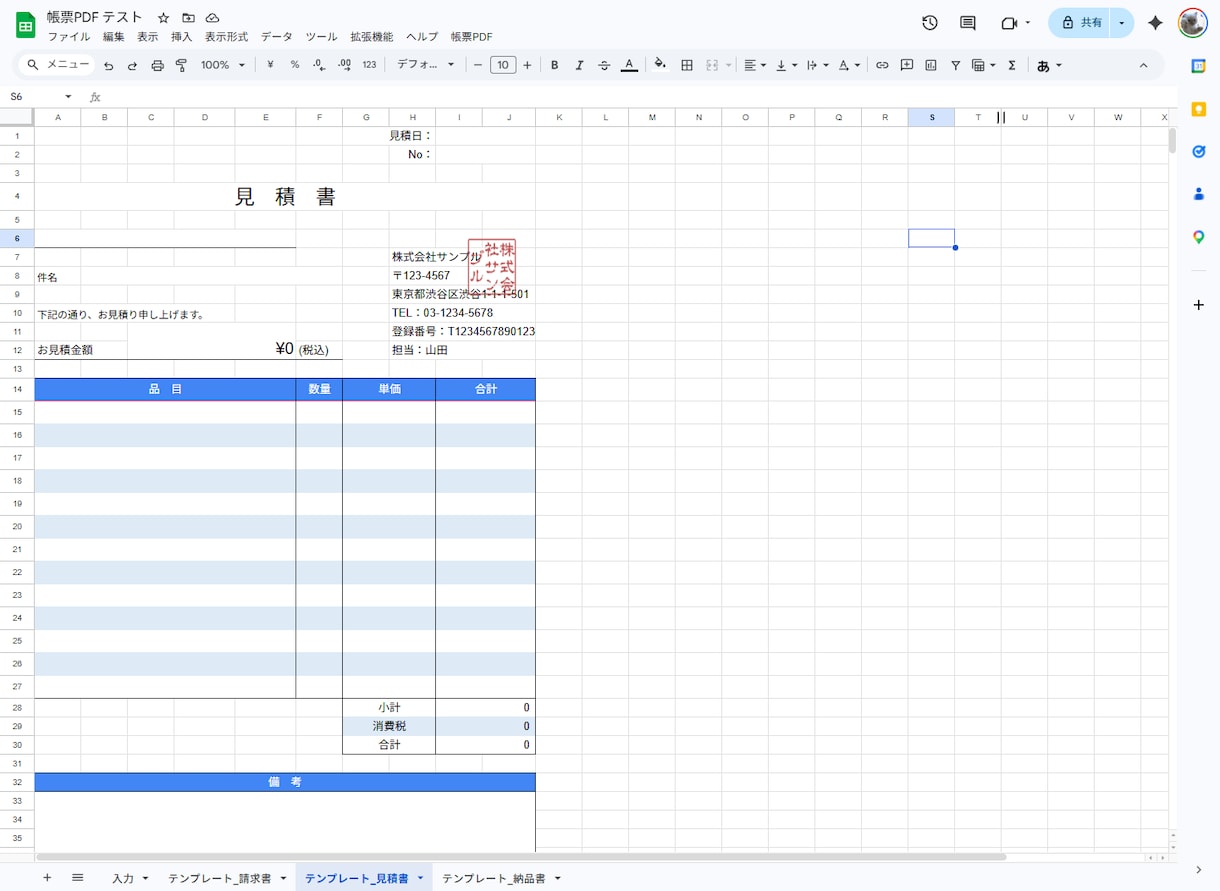Image resolution: width=1220 pixels, height=891 pixels.
Task: Open the 帳票PDF menu
Action: coord(471,37)
